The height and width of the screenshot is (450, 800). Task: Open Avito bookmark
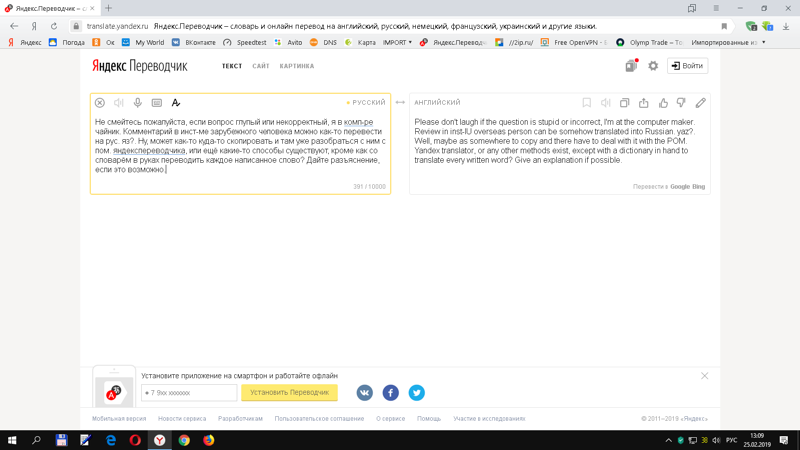coord(288,43)
